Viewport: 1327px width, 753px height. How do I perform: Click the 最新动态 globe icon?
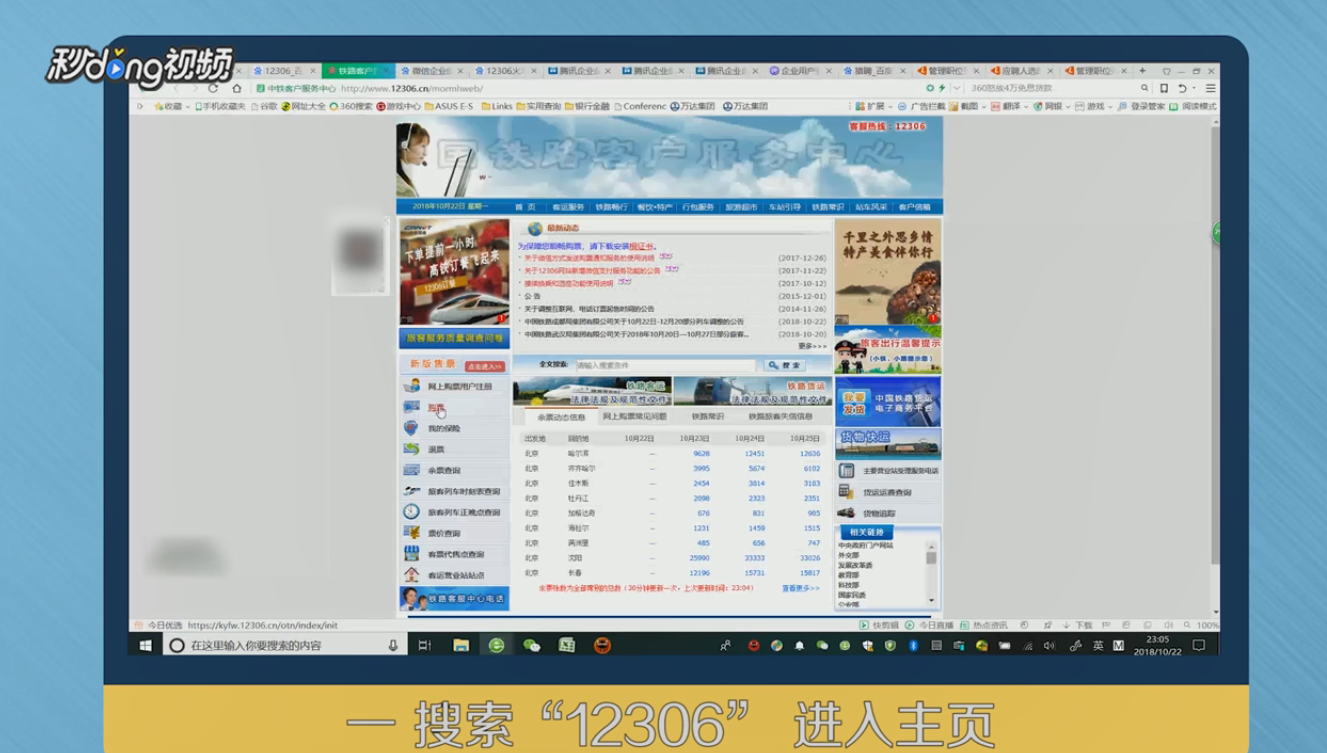coord(535,229)
